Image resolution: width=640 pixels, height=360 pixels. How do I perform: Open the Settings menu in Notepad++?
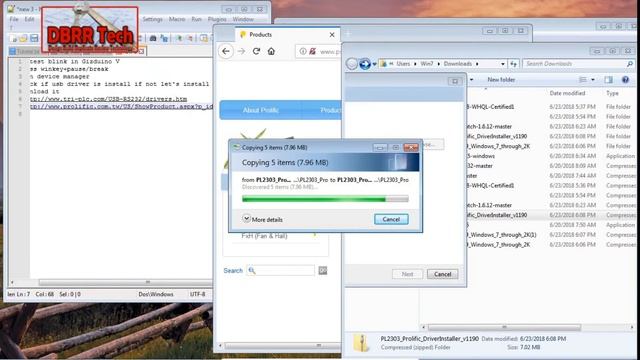click(x=153, y=19)
